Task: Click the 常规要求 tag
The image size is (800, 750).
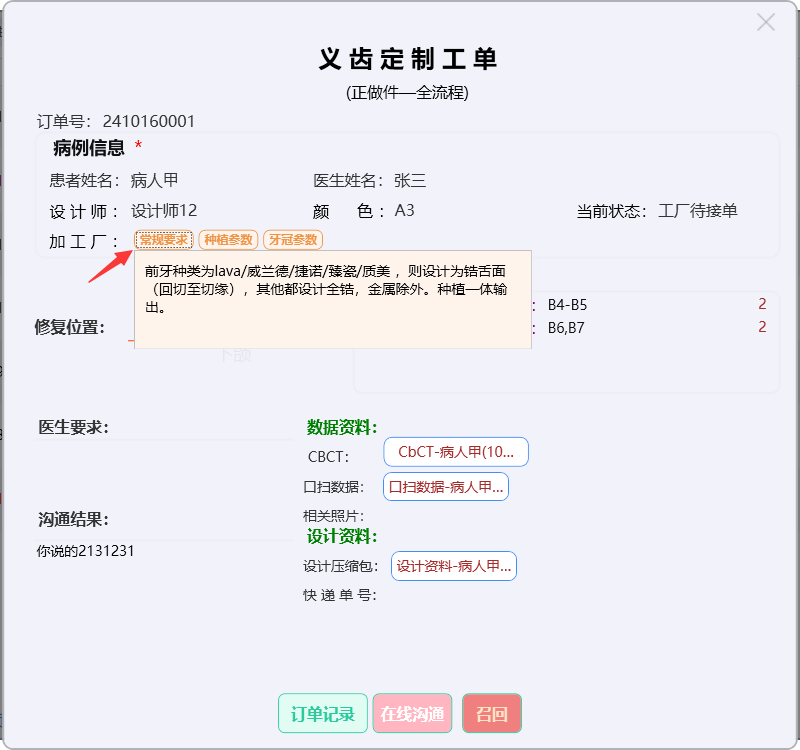Action: pos(163,240)
